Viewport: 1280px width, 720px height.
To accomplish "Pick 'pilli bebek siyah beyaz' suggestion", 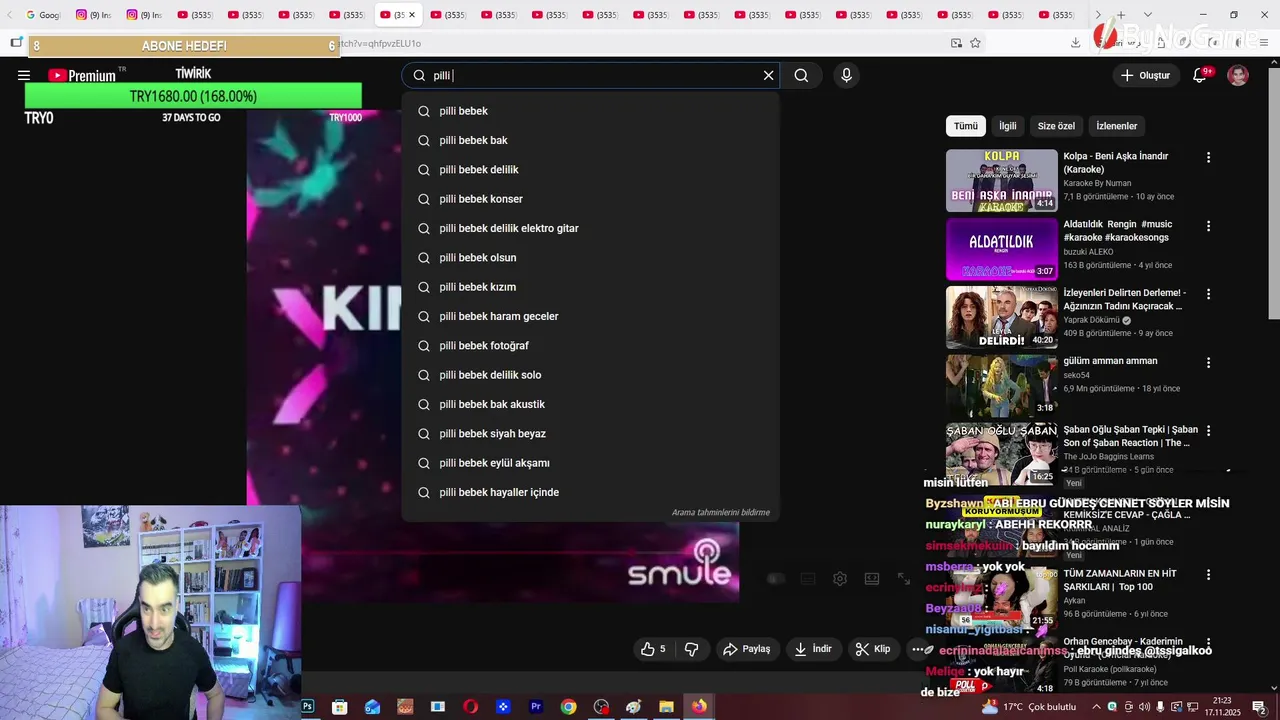I will click(590, 434).
